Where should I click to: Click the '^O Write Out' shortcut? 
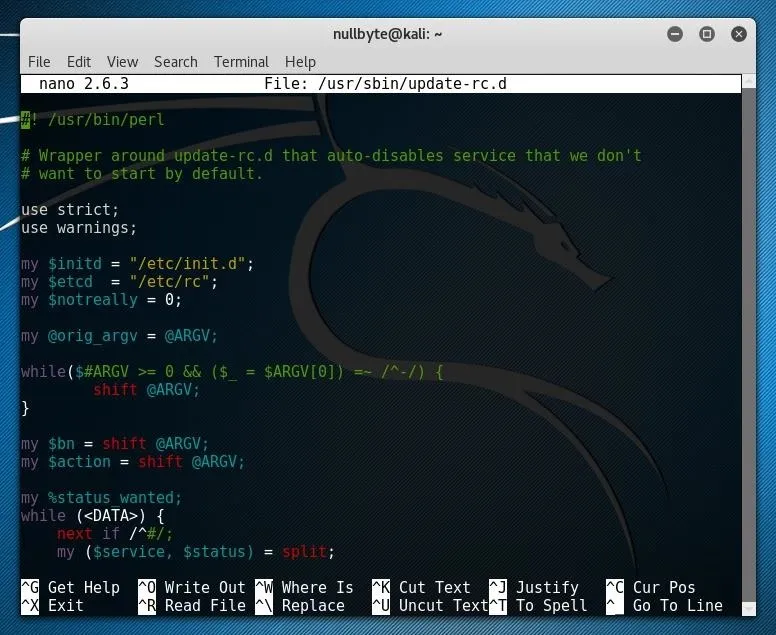point(192,587)
